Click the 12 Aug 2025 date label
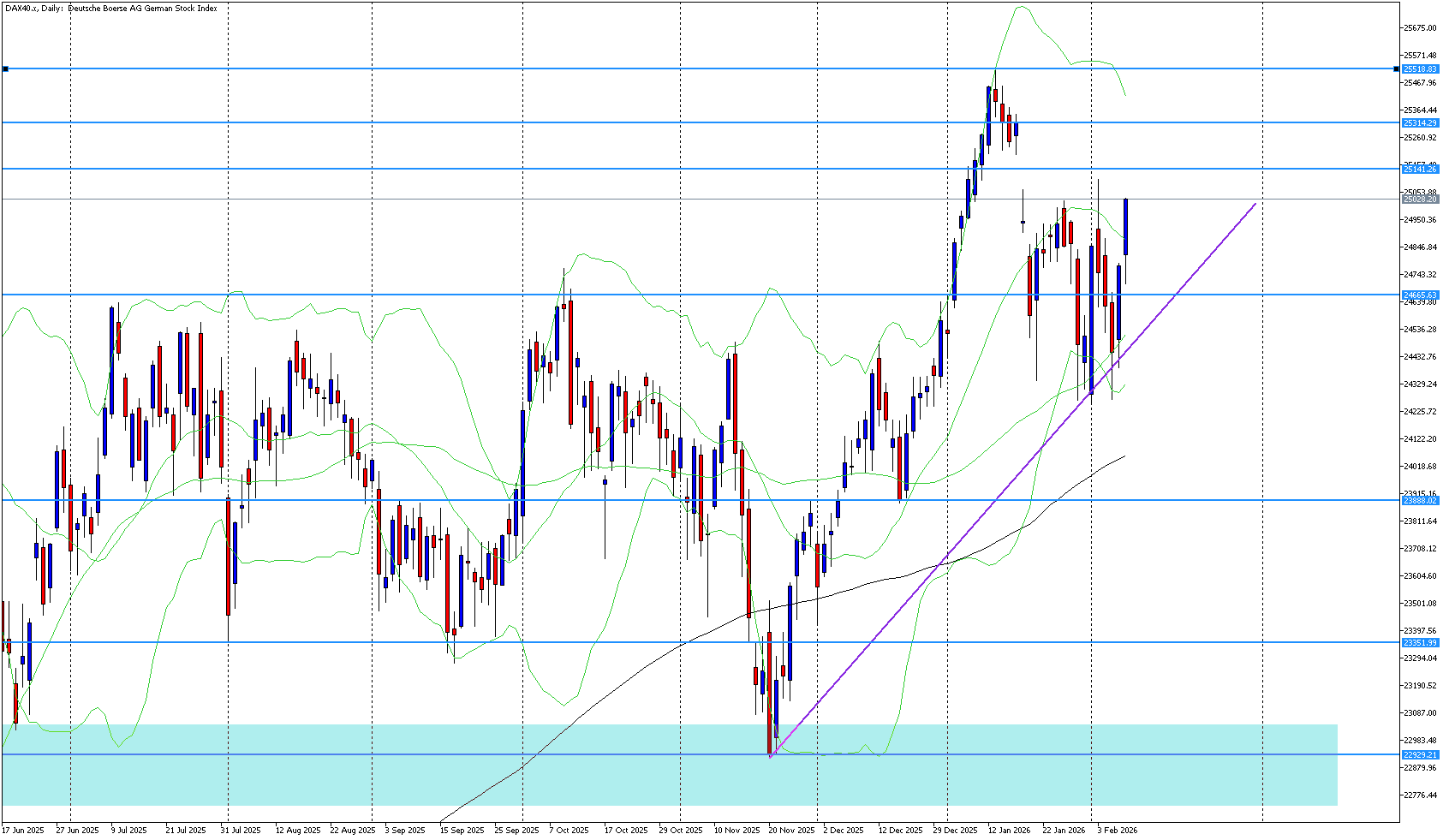The width and height of the screenshot is (1449, 840). pyautogui.click(x=298, y=831)
